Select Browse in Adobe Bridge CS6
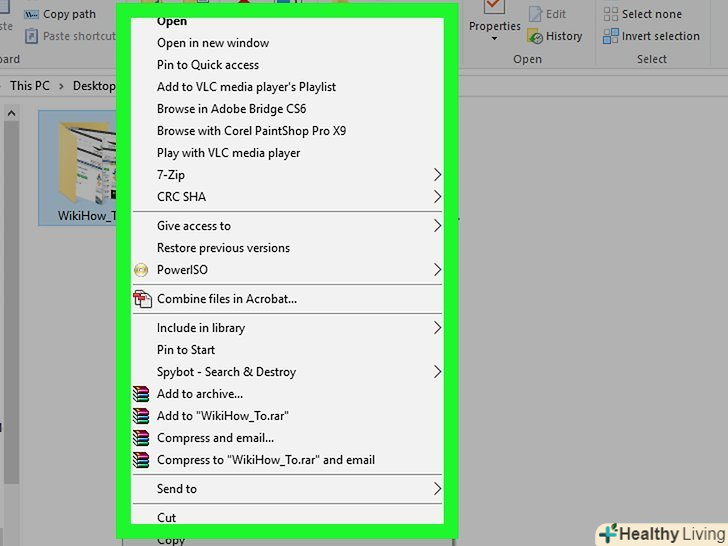Screen dimensions: 728x546 (287, 109)
